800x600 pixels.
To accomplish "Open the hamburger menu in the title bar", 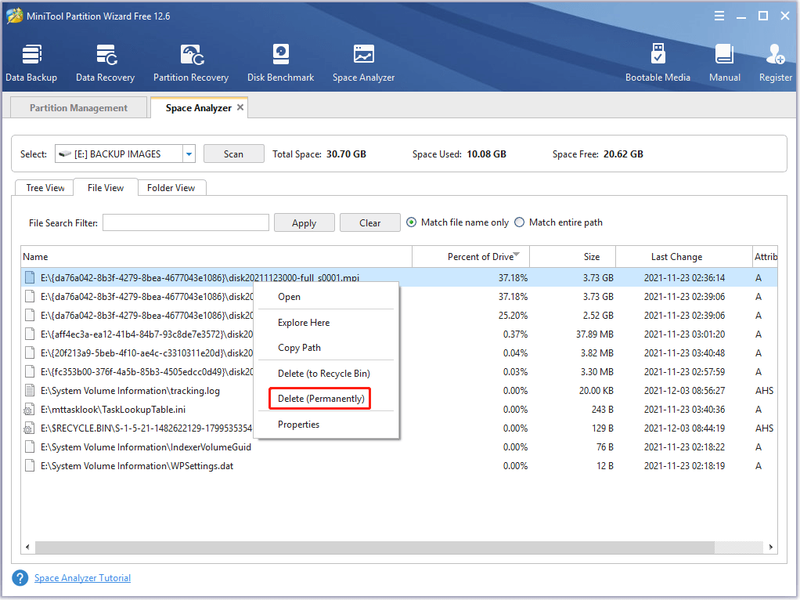I will [x=719, y=16].
